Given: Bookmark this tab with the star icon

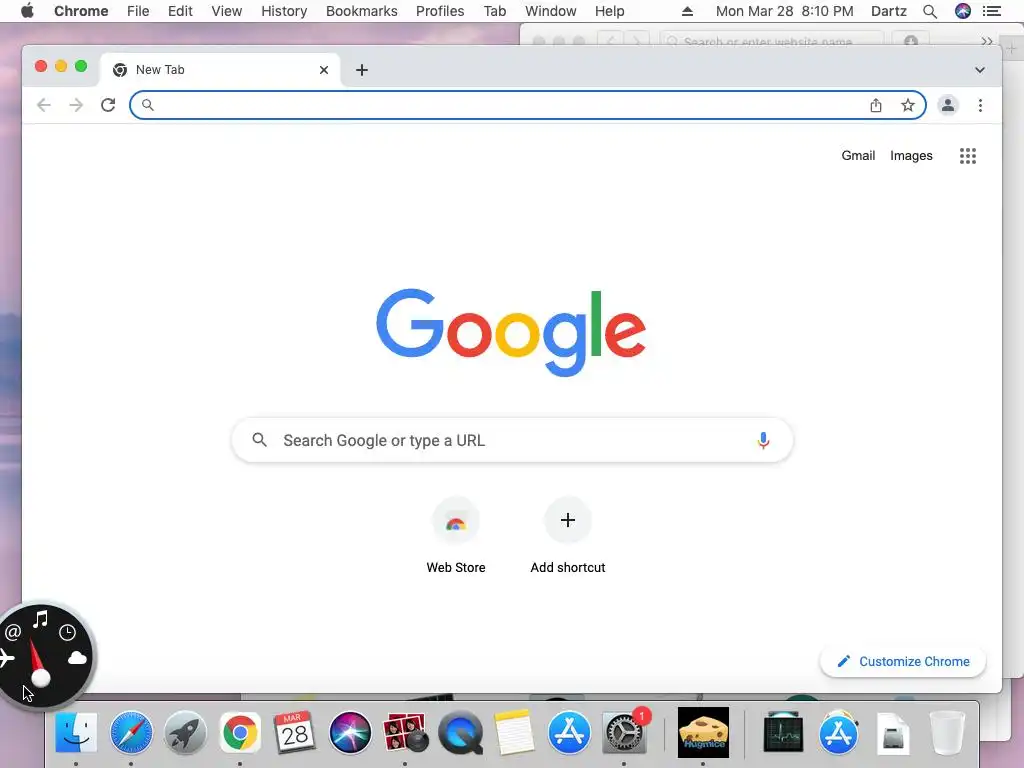Looking at the screenshot, I should coord(908,105).
